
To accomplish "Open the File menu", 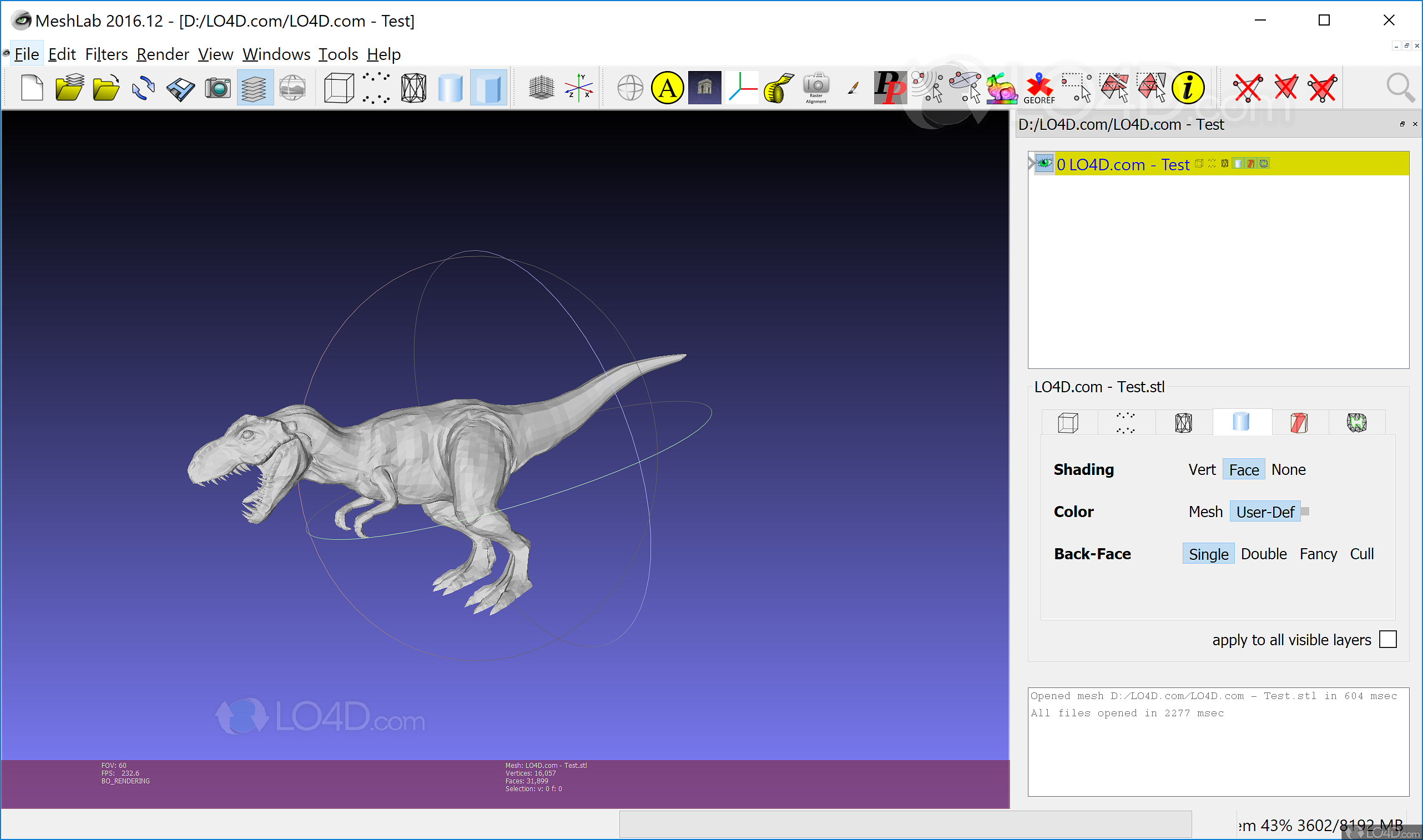I will pos(27,54).
